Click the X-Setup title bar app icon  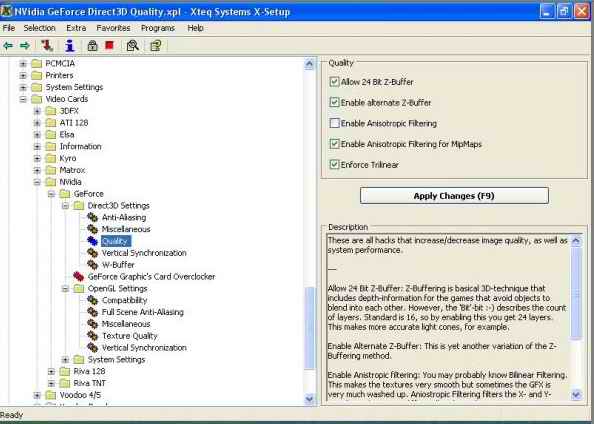6,11
